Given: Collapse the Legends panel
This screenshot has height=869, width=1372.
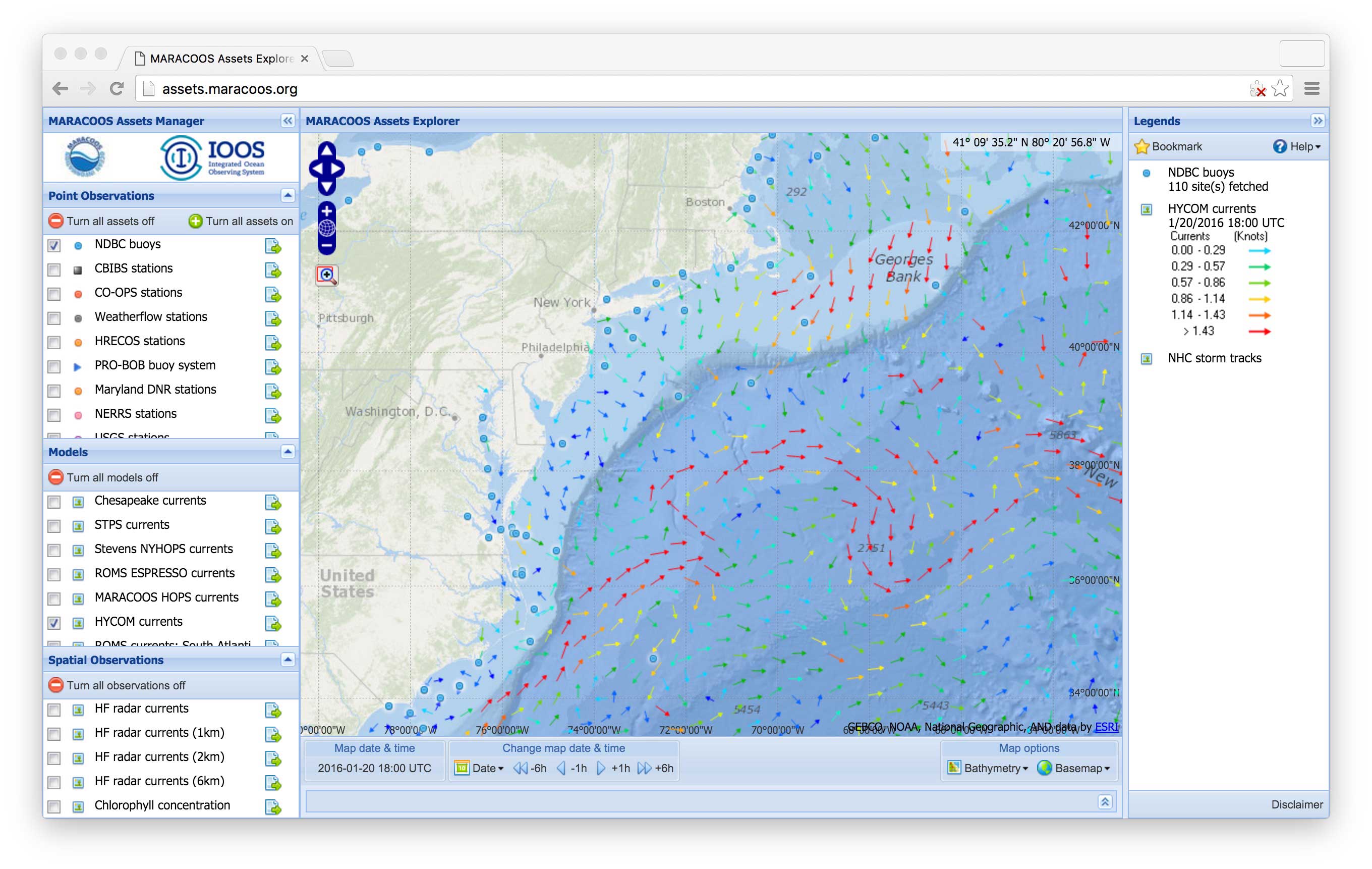Looking at the screenshot, I should (1318, 120).
